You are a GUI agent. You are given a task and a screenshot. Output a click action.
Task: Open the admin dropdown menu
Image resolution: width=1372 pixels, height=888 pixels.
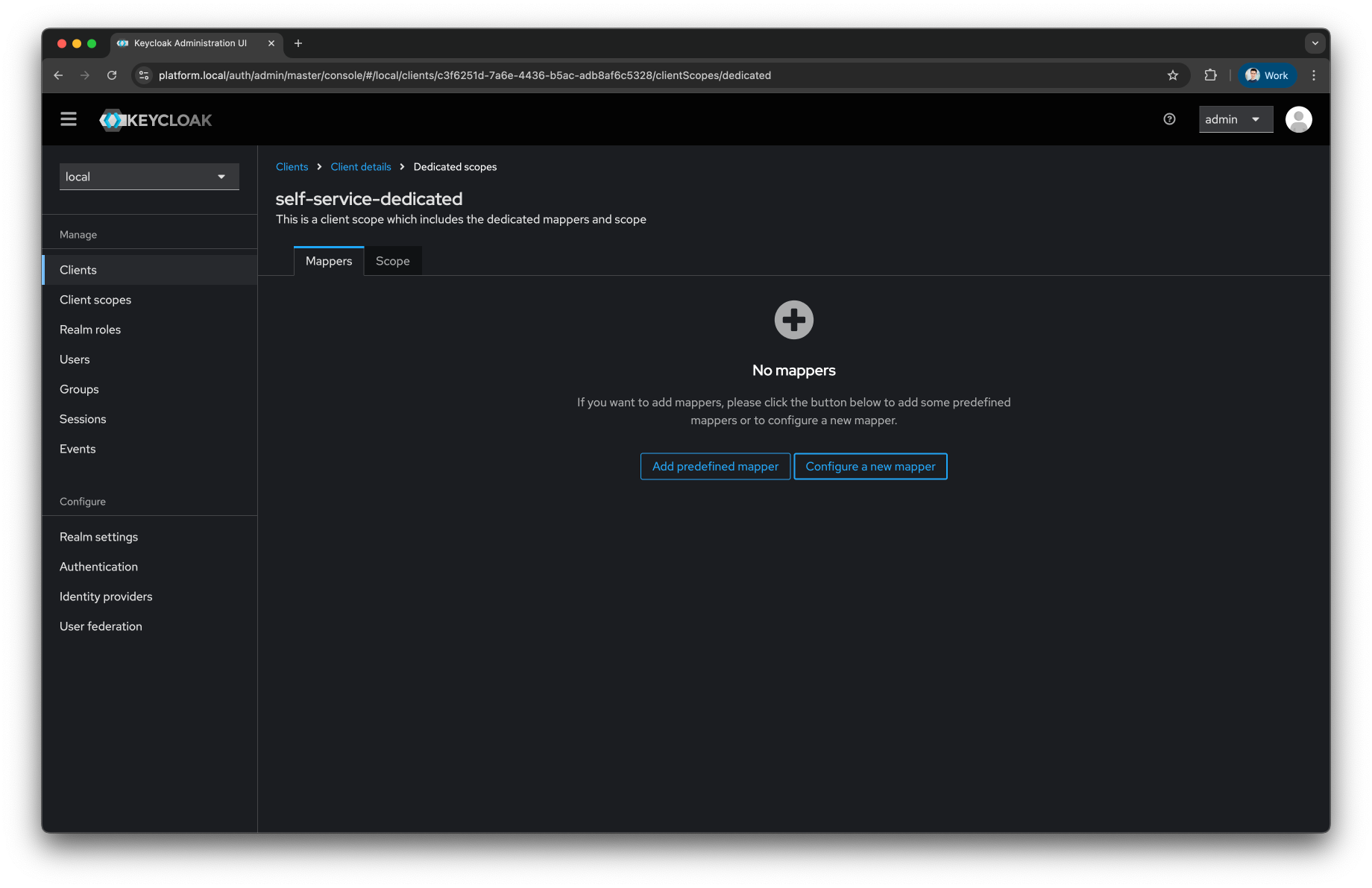1235,119
